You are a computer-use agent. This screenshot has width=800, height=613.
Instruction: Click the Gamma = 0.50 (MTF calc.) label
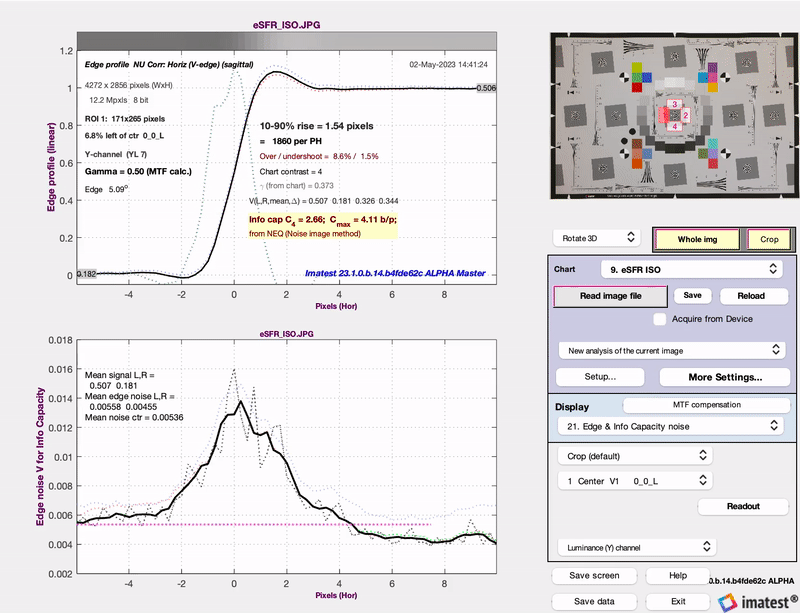(138, 171)
